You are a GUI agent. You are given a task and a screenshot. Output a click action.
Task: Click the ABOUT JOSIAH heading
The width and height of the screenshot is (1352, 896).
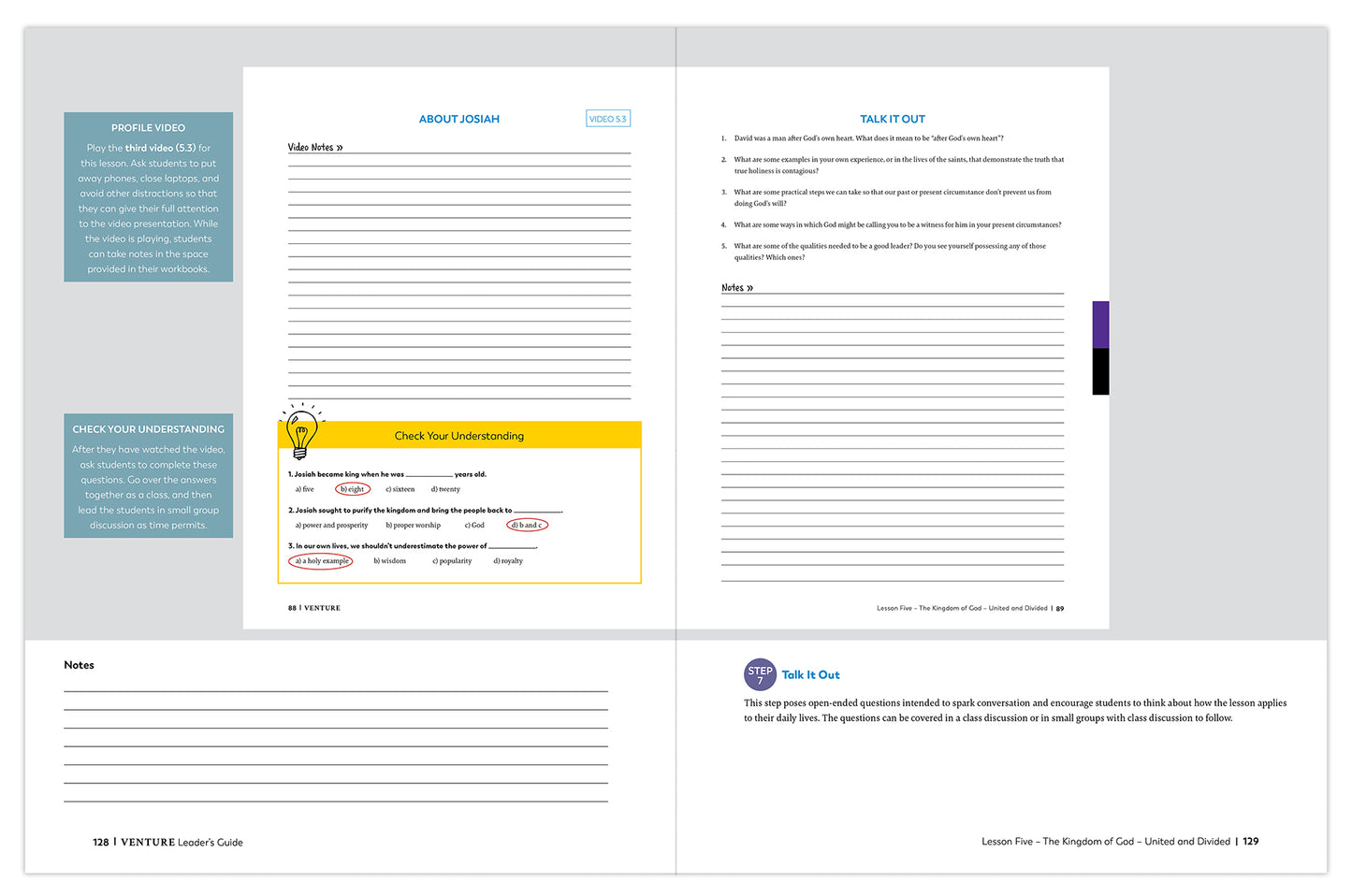pos(458,119)
